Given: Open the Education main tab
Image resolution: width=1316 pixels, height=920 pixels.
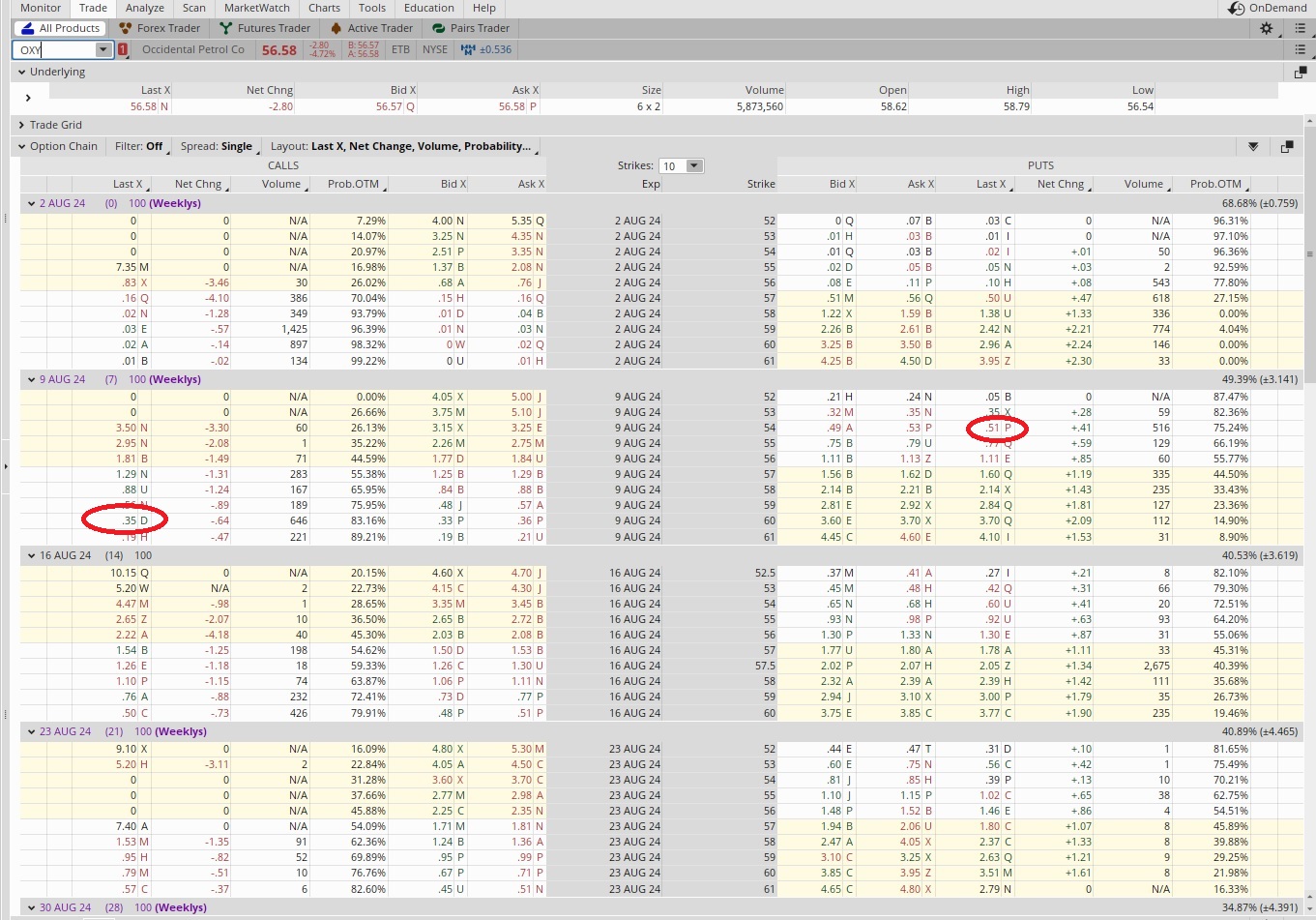Looking at the screenshot, I should 429,8.
